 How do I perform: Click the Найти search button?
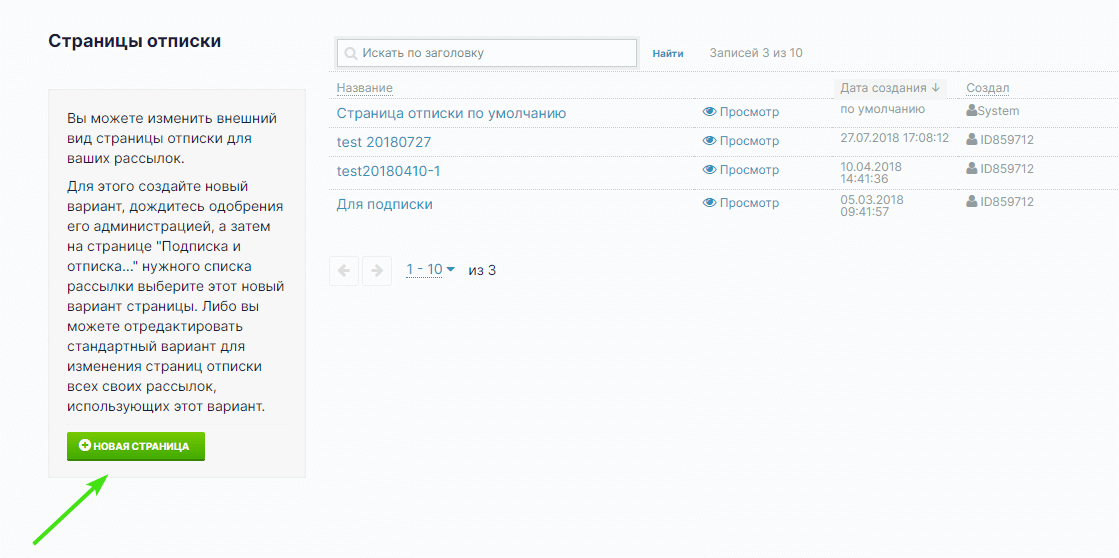668,54
